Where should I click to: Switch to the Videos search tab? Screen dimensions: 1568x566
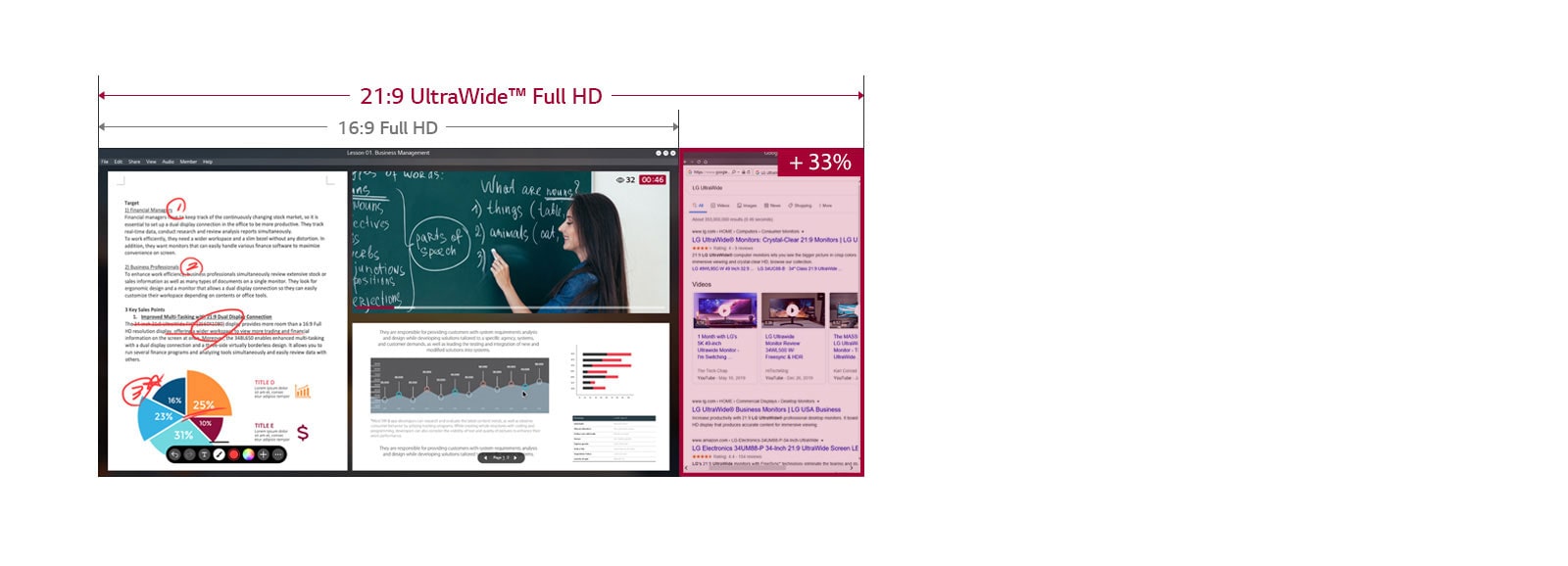click(722, 206)
